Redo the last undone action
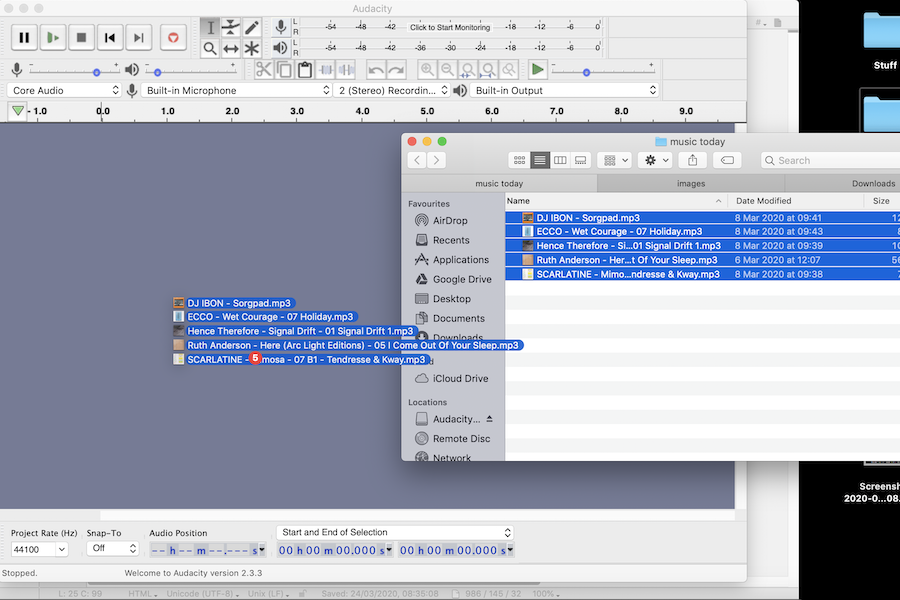This screenshot has width=900, height=600. (396, 70)
